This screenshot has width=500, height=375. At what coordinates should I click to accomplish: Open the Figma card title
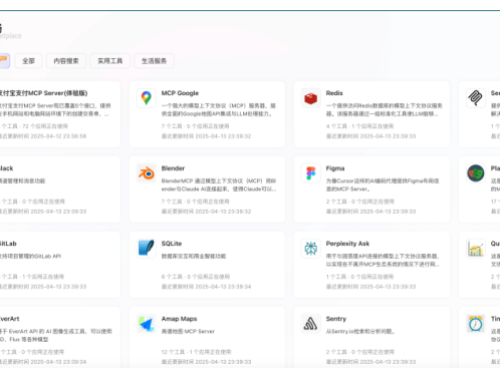[335, 168]
